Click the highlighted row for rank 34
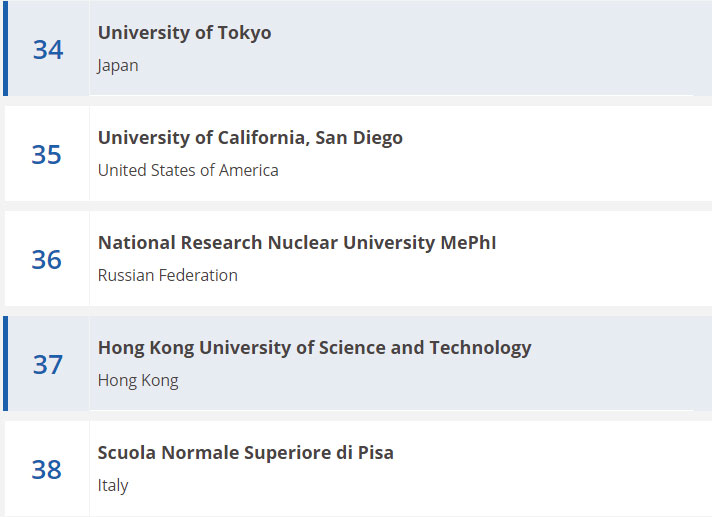The width and height of the screenshot is (712, 517). coord(357,48)
